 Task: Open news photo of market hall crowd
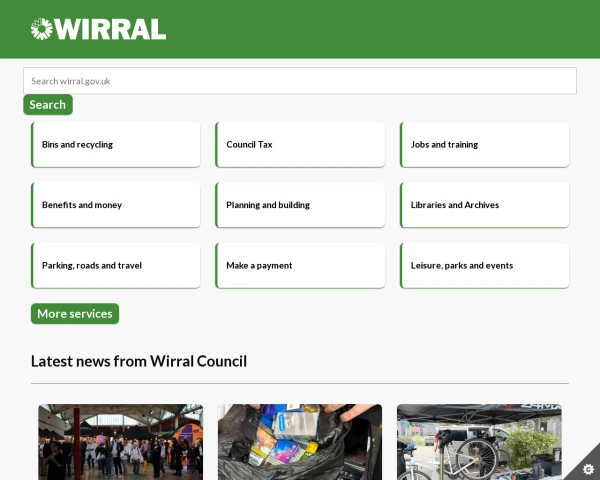121,442
